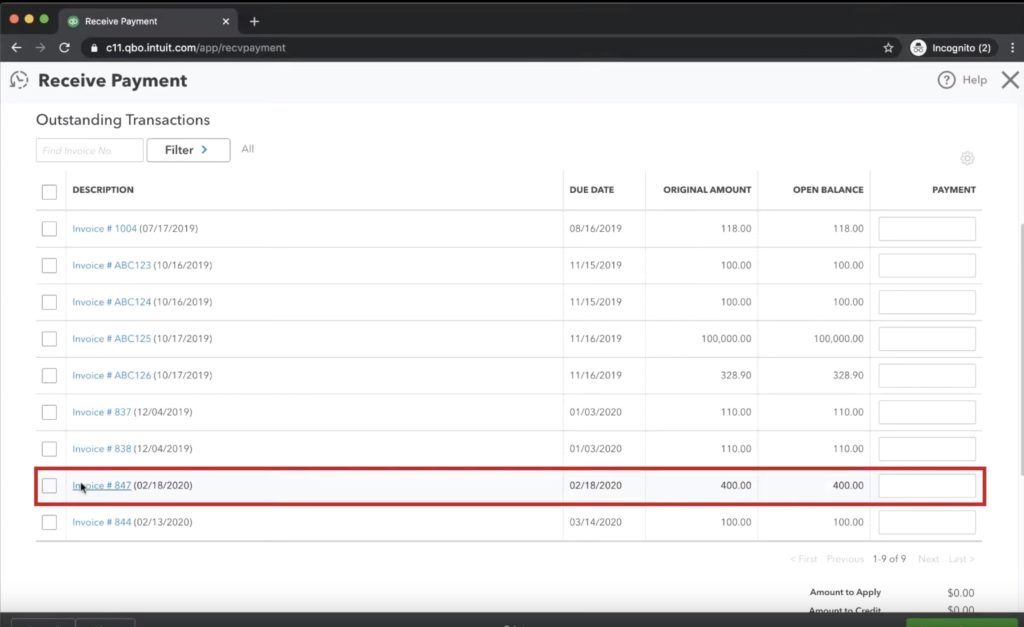Click payment field for Invoice # 1004
The image size is (1024, 627).
927,229
